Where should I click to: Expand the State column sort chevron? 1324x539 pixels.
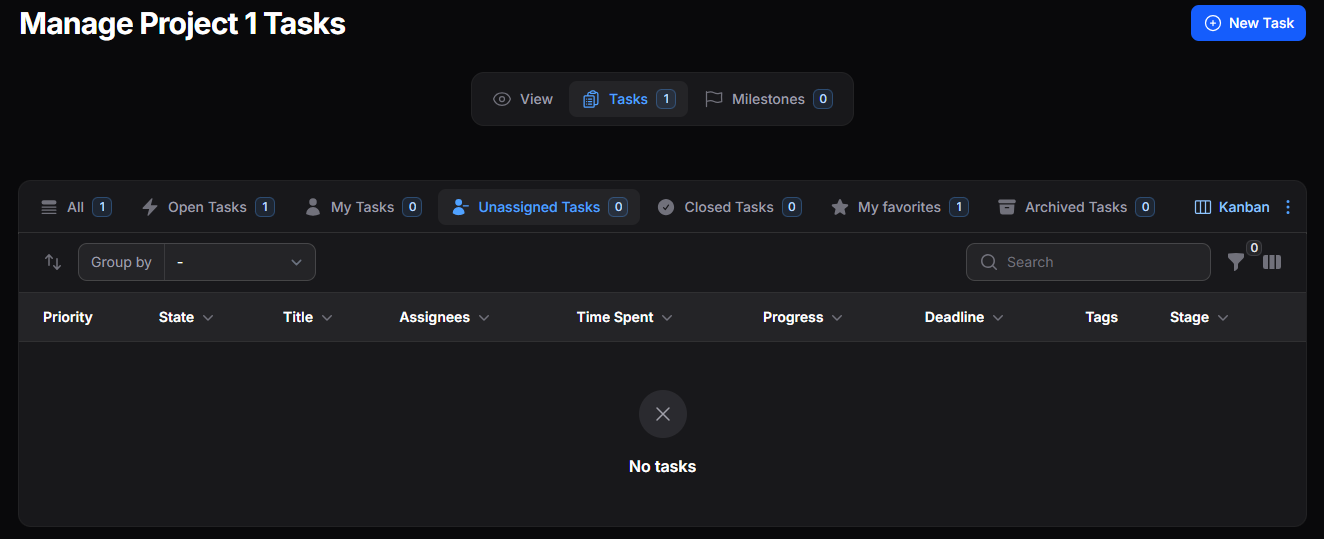click(x=208, y=318)
